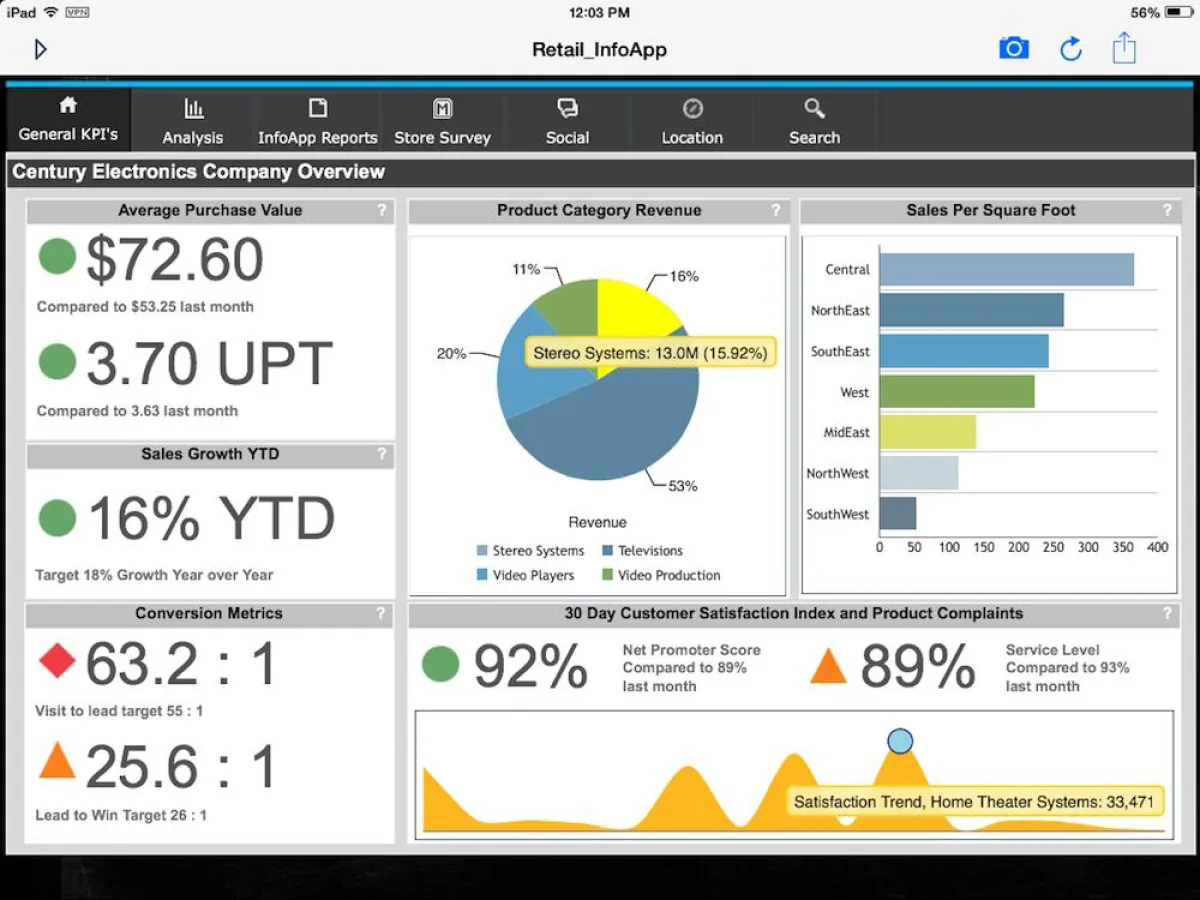Screen dimensions: 1200x900
Task: Click the Stereo Systems pie slice tooltip
Action: pyautogui.click(x=650, y=352)
